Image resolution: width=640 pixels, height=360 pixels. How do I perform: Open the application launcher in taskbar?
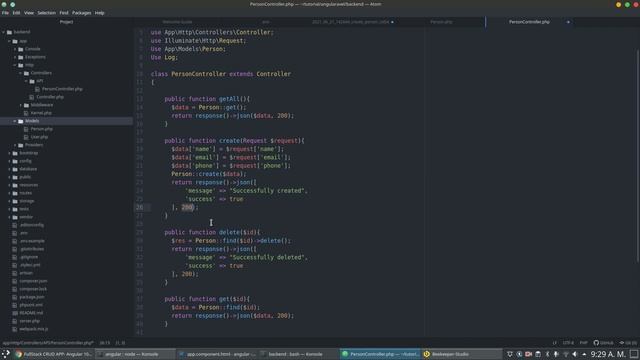(x=5, y=354)
